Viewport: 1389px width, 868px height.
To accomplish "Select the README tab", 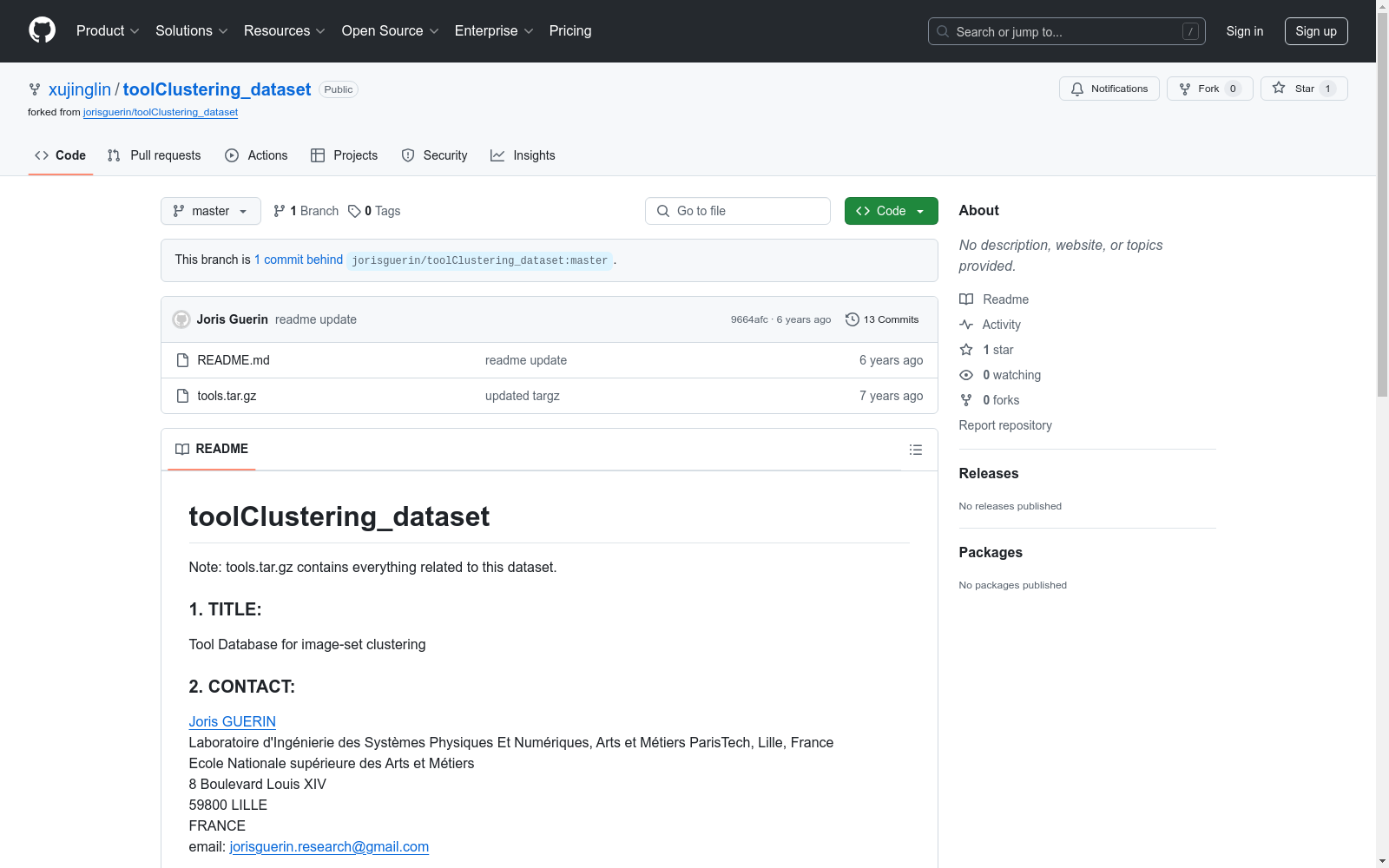I will (212, 449).
